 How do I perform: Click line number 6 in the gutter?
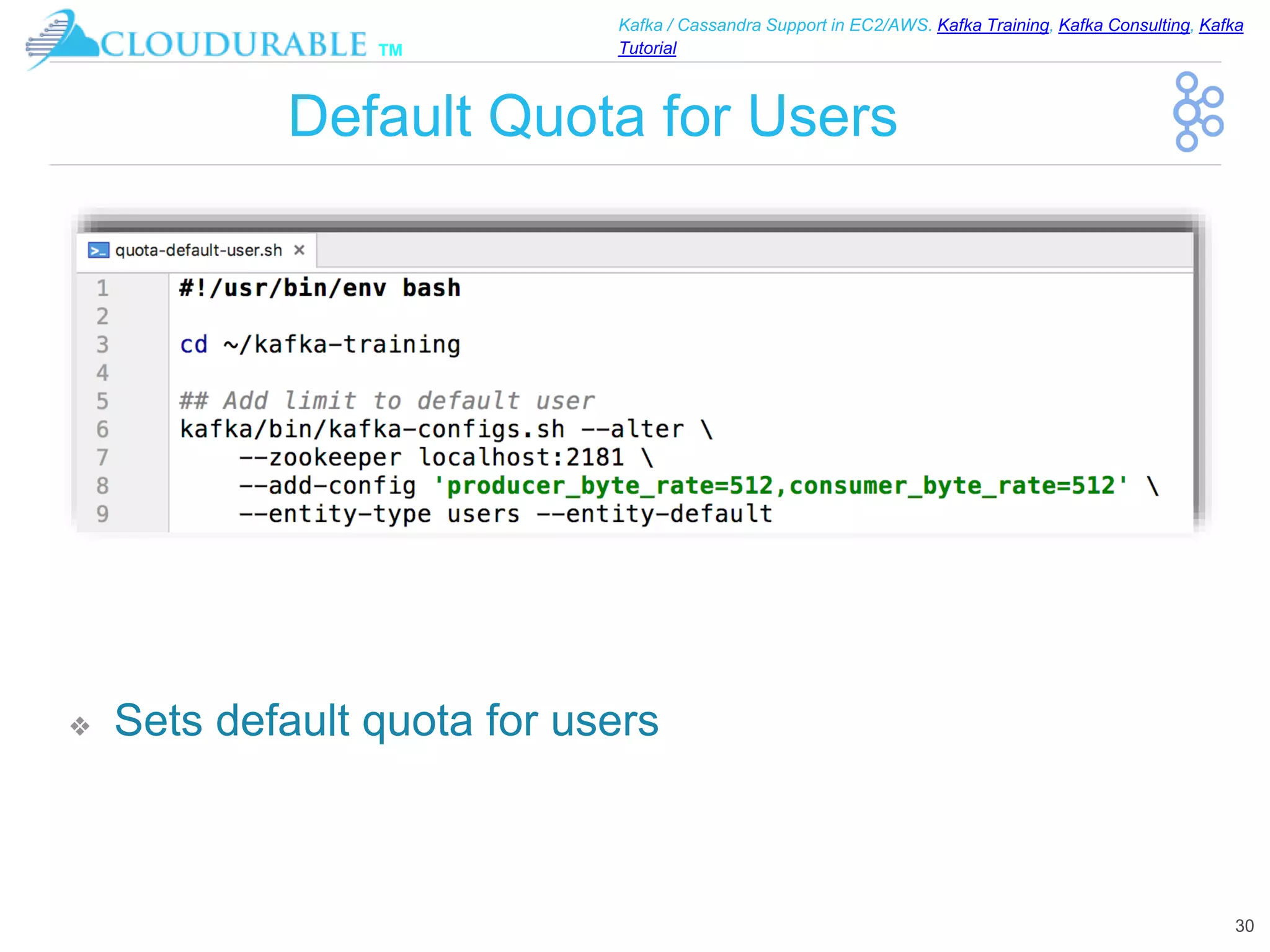(x=102, y=430)
